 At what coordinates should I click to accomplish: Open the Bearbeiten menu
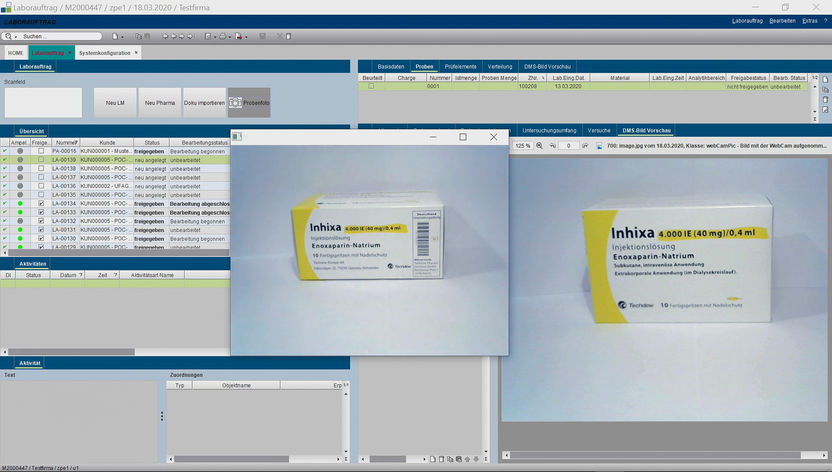coord(782,21)
